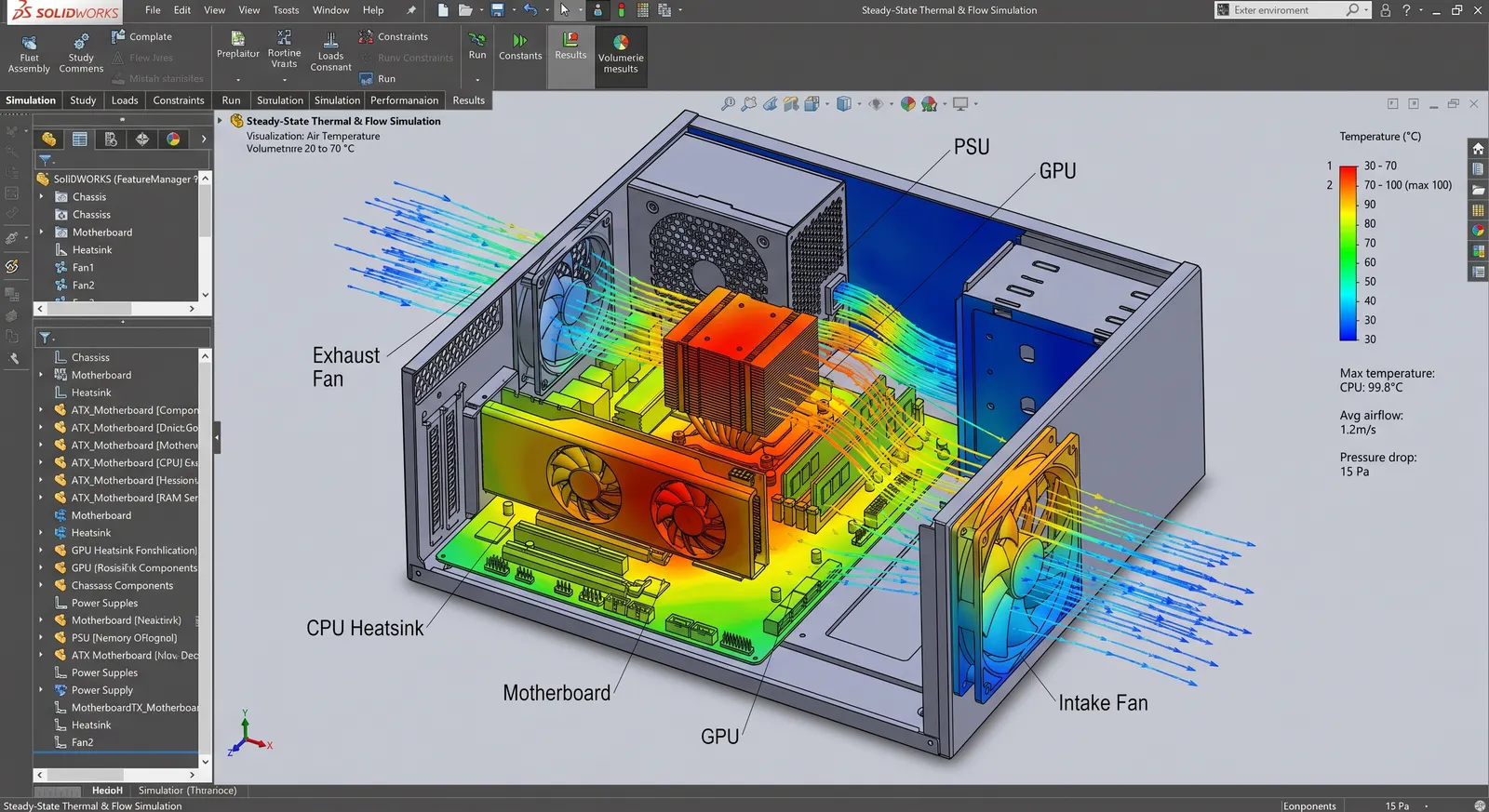Expand ATX_Motherboard [Compon node
The width and height of the screenshot is (1489, 812).
point(41,410)
